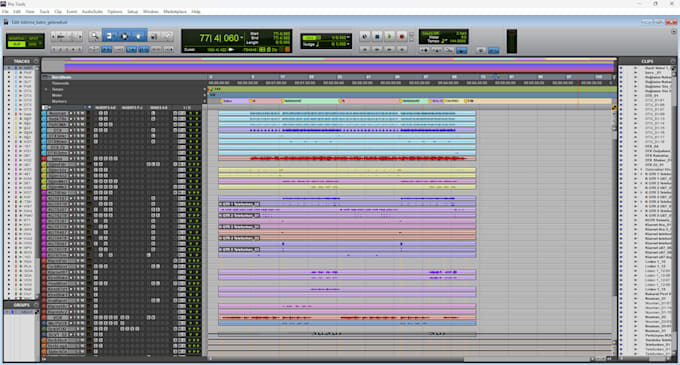Viewport: 680px width, 365px height.
Task: Expand the Tempo ruler editor
Action: click(46, 89)
